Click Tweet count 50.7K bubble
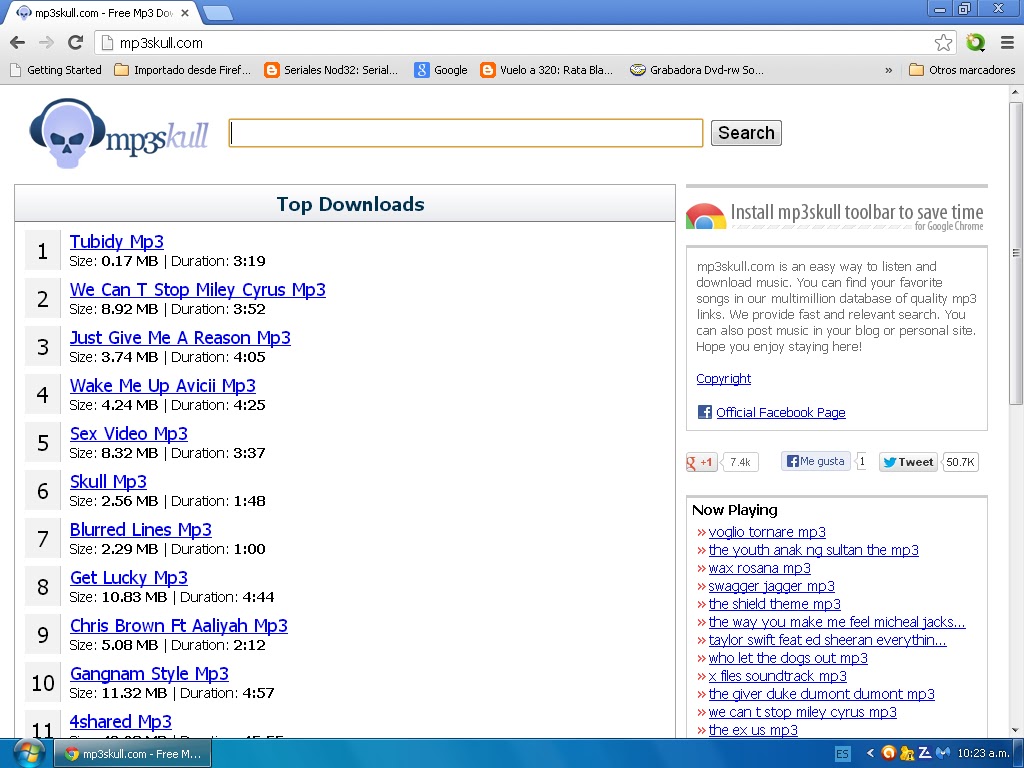The width and height of the screenshot is (1024, 768). [x=960, y=462]
